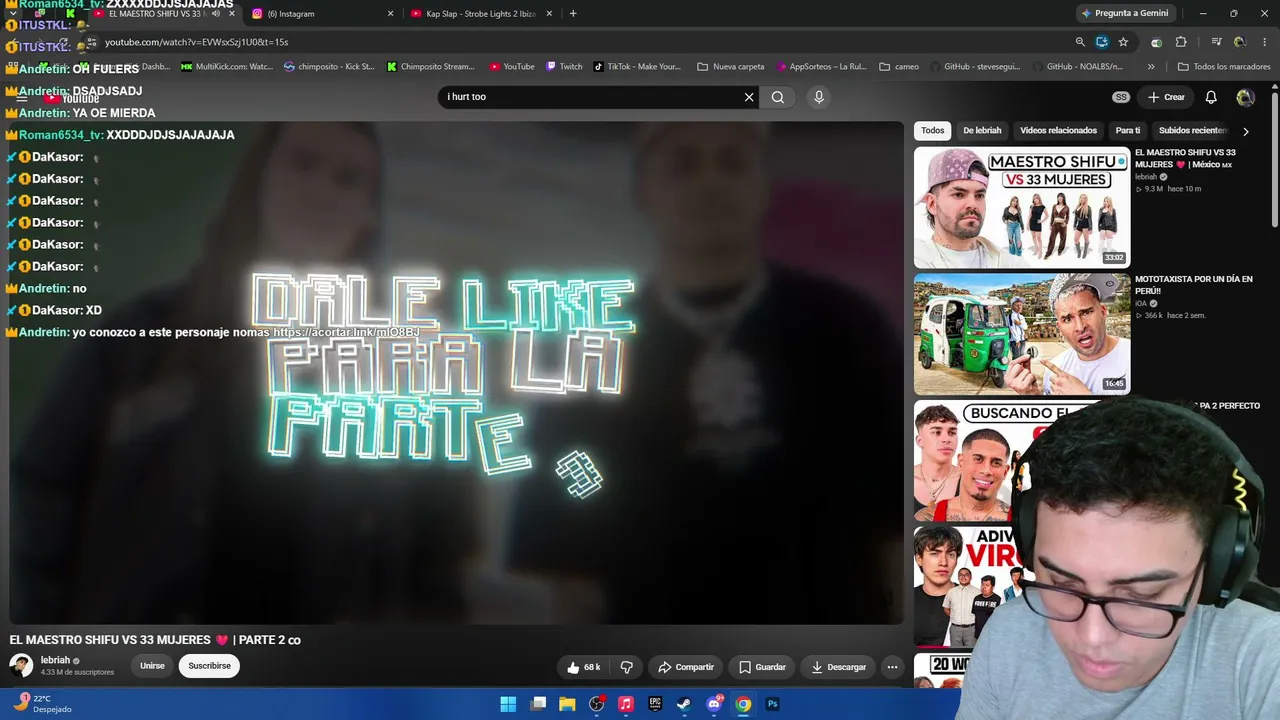Open a new browser tab
The width and height of the screenshot is (1280, 720).
(573, 14)
